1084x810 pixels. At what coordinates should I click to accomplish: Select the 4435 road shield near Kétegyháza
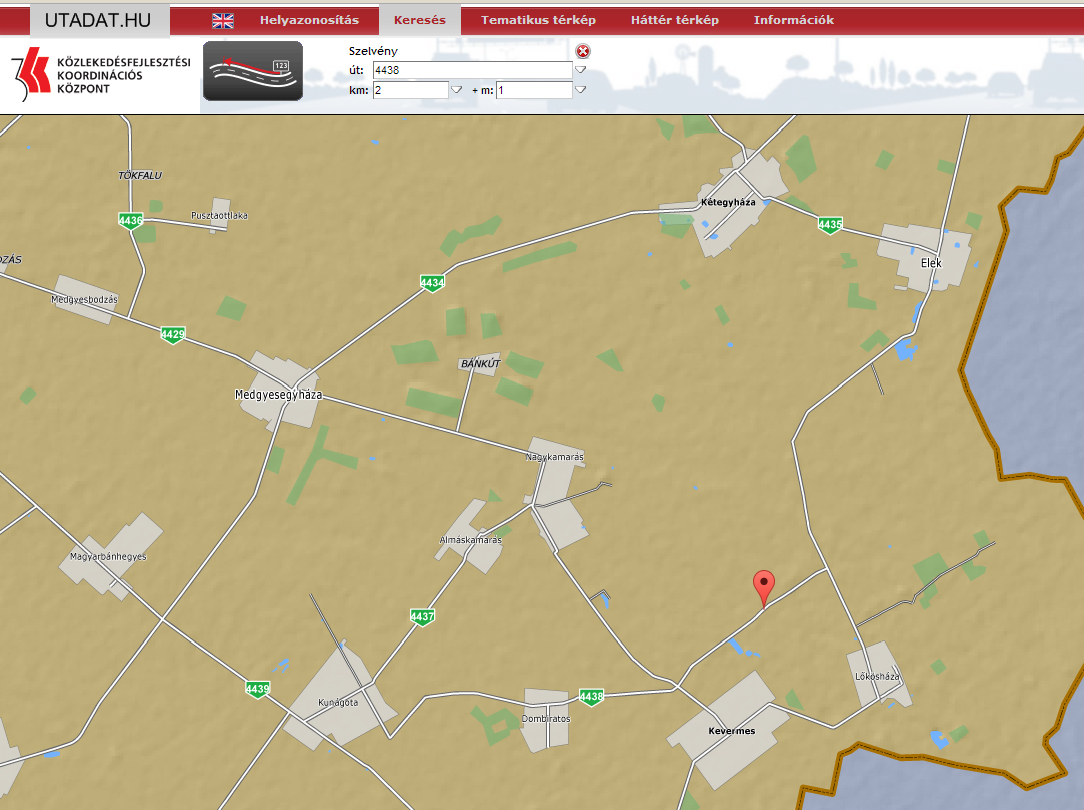tap(829, 225)
